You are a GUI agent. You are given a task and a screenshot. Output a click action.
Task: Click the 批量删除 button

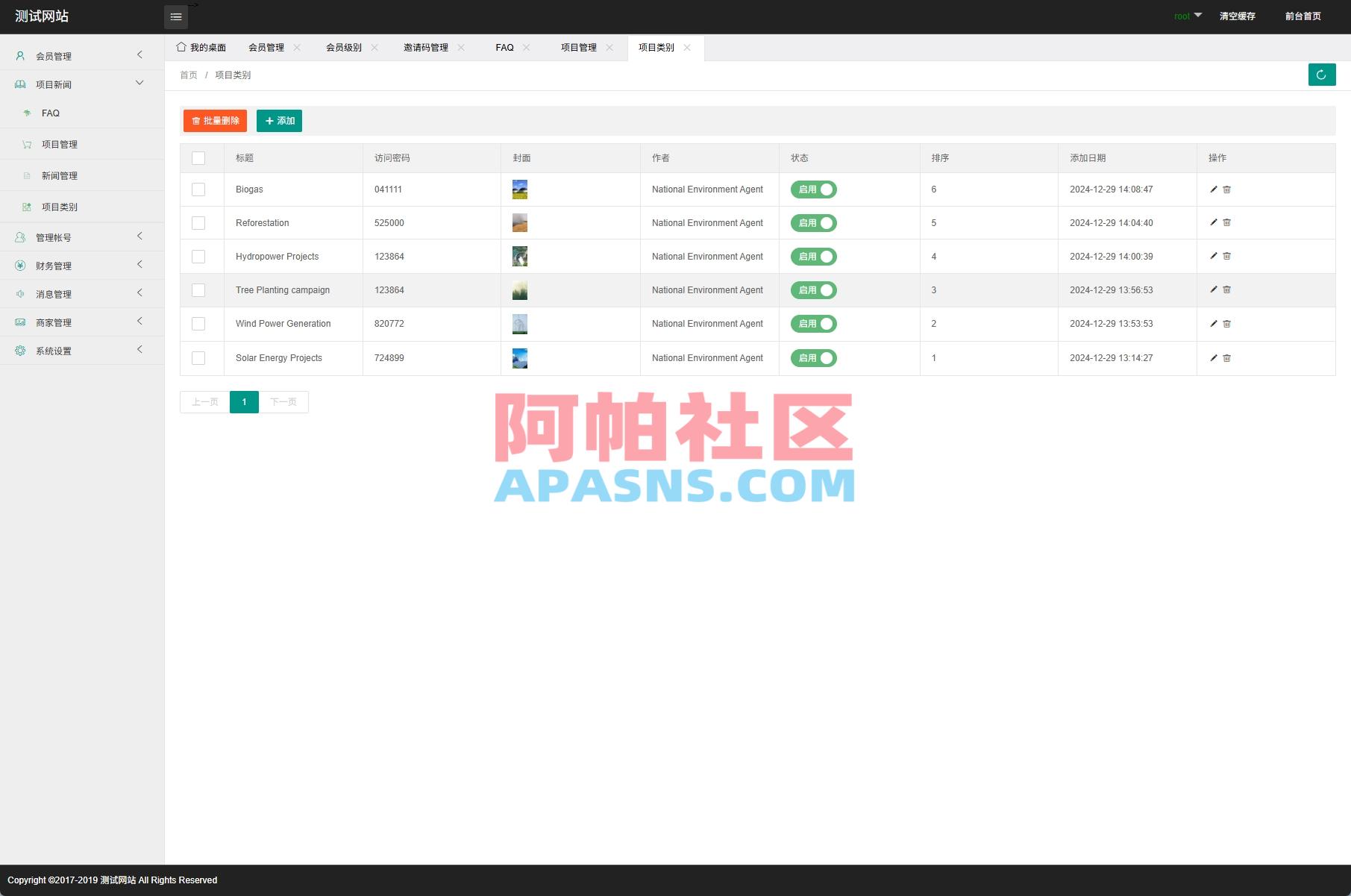(x=215, y=120)
